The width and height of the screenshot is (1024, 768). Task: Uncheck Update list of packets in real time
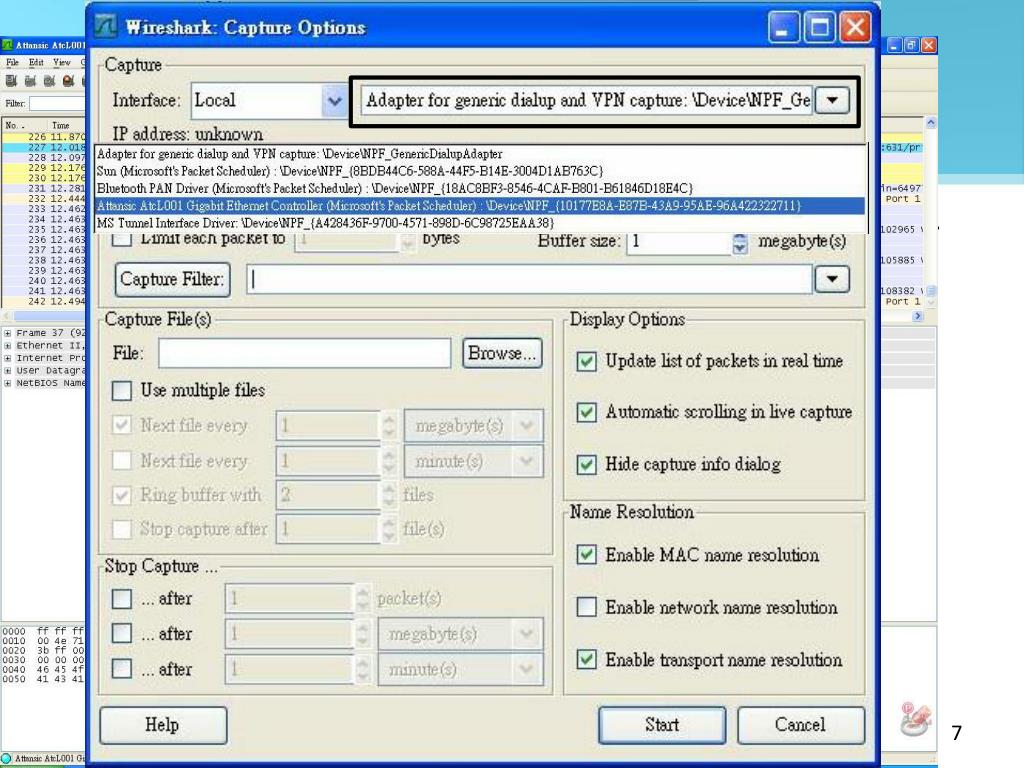(586, 361)
